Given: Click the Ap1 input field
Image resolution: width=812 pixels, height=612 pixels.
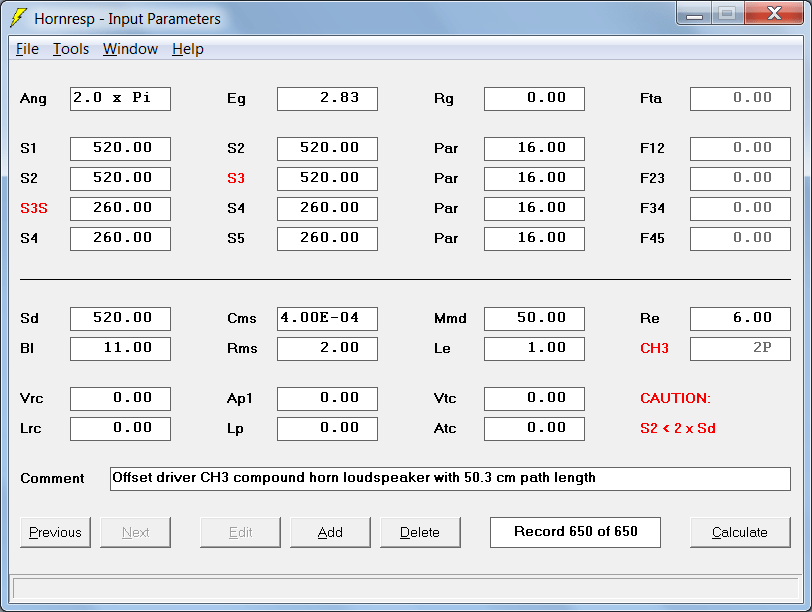Looking at the screenshot, I should click(x=327, y=399).
